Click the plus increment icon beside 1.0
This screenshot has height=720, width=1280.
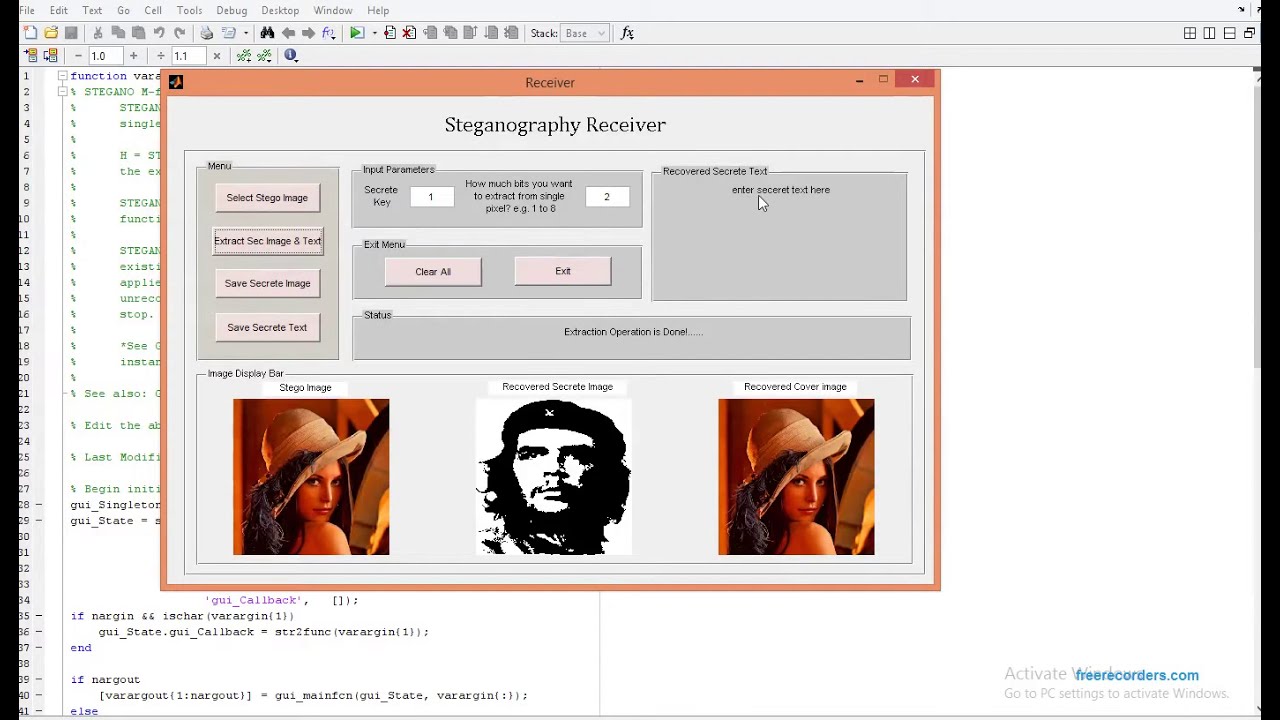[x=133, y=56]
